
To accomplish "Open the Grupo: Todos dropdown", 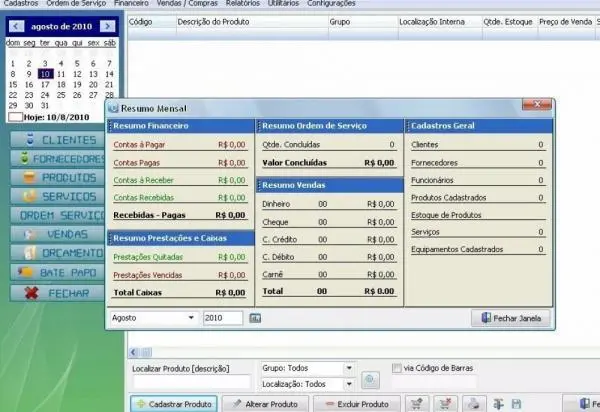I will coord(348,367).
